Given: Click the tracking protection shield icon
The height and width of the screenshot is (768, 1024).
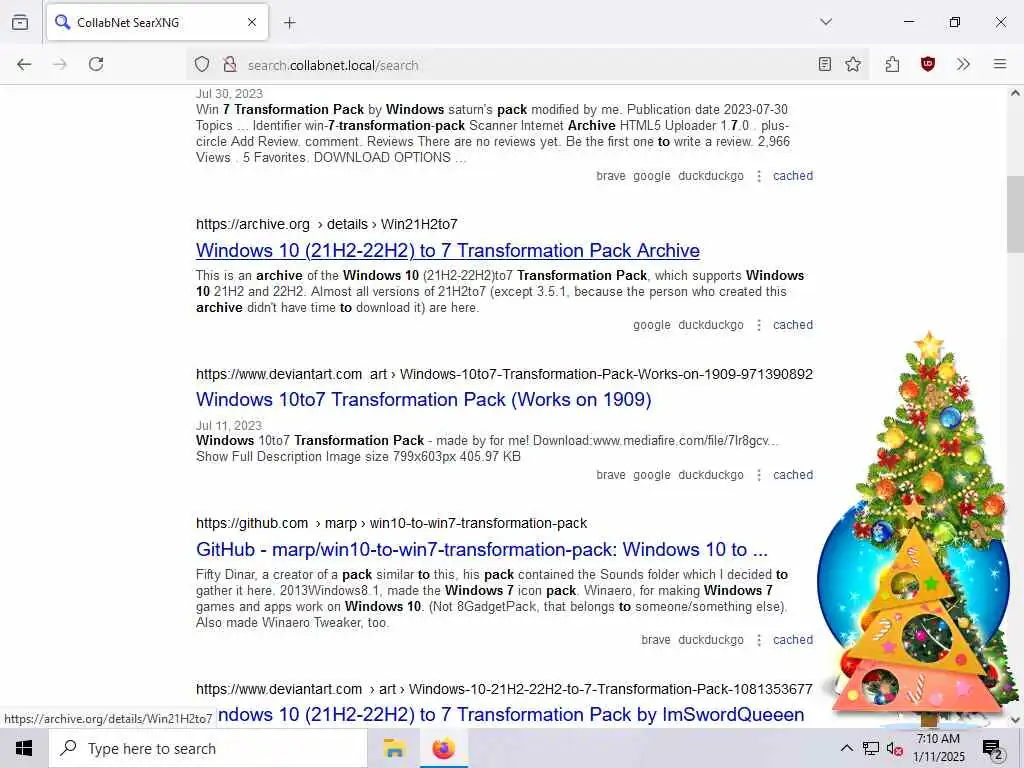Looking at the screenshot, I should click(202, 65).
